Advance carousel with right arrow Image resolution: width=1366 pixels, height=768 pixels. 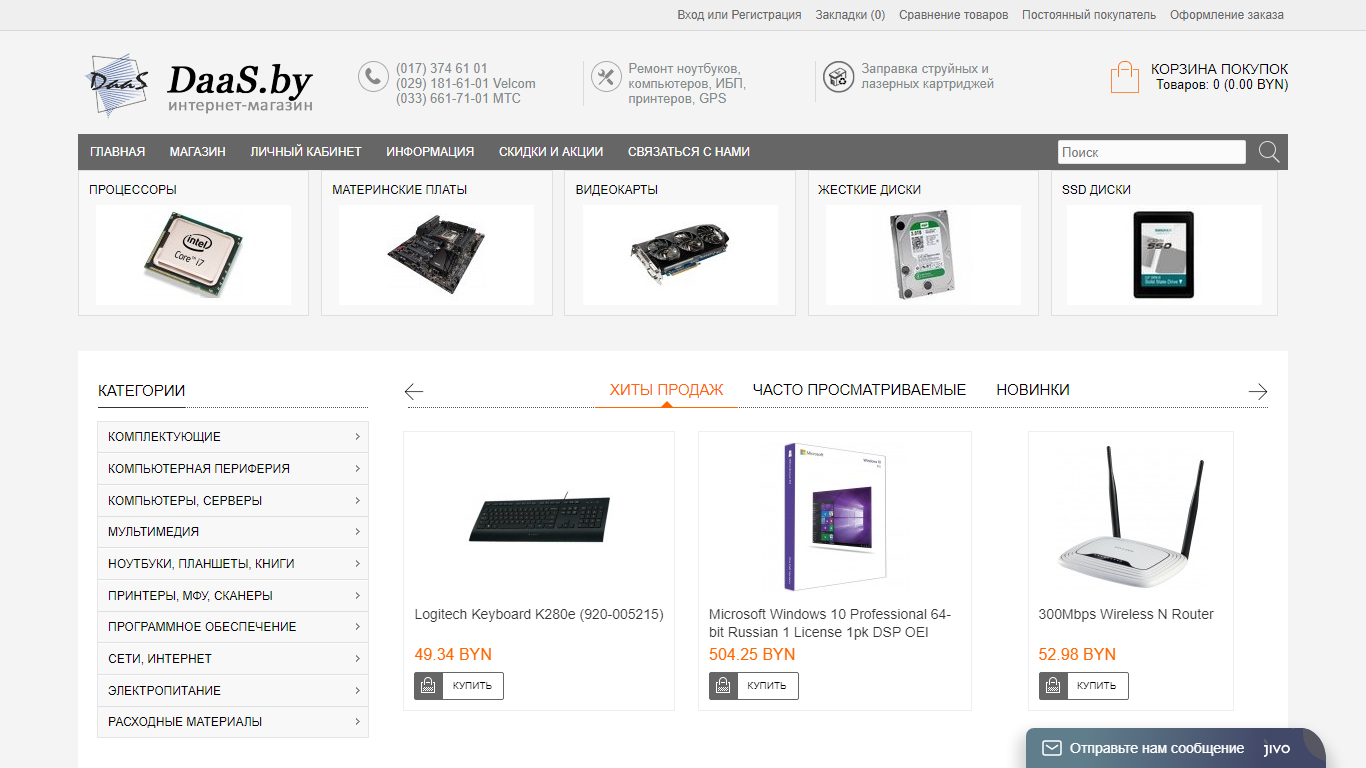[x=1258, y=391]
